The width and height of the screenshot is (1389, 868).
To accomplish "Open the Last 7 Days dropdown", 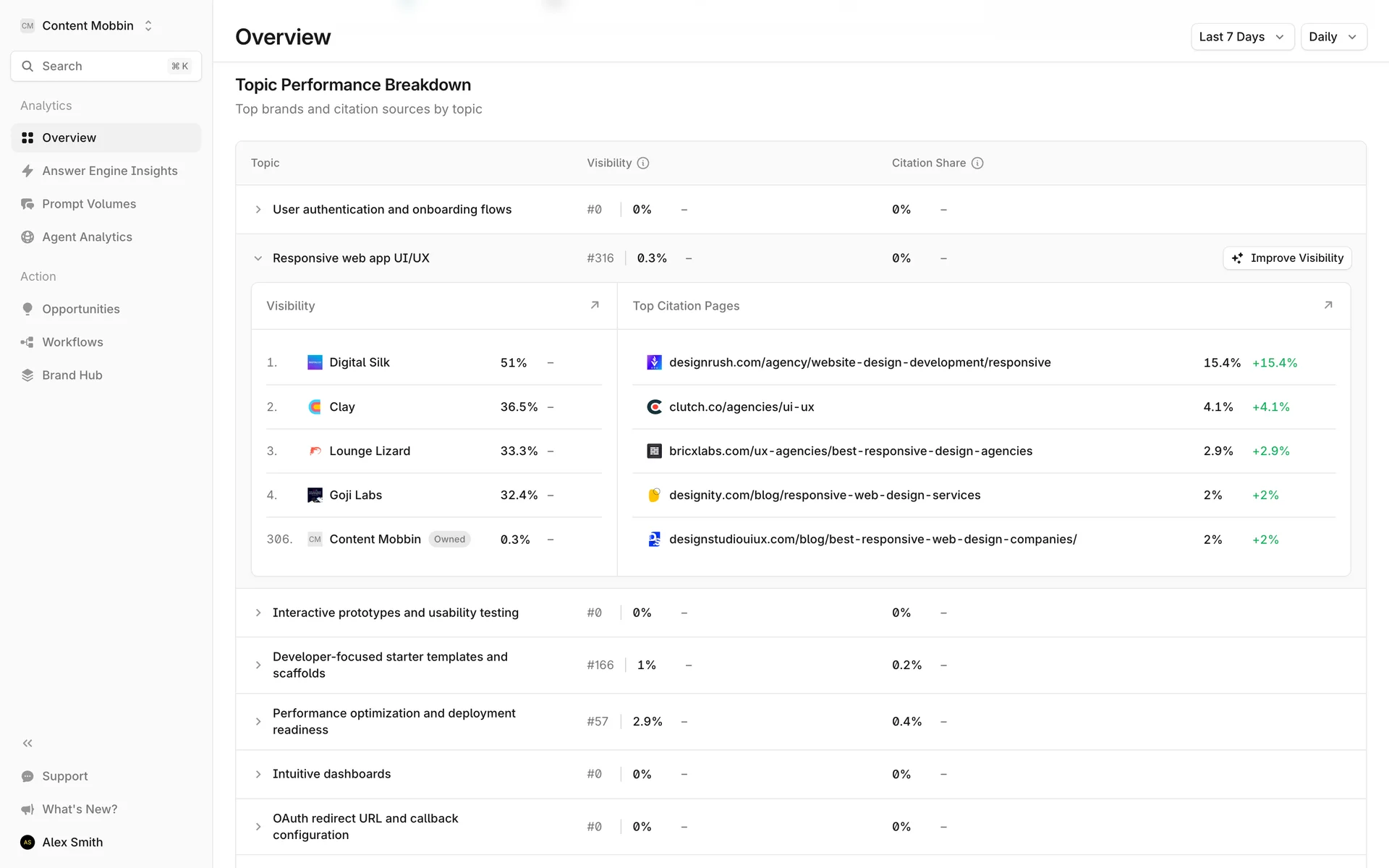I will (x=1241, y=37).
